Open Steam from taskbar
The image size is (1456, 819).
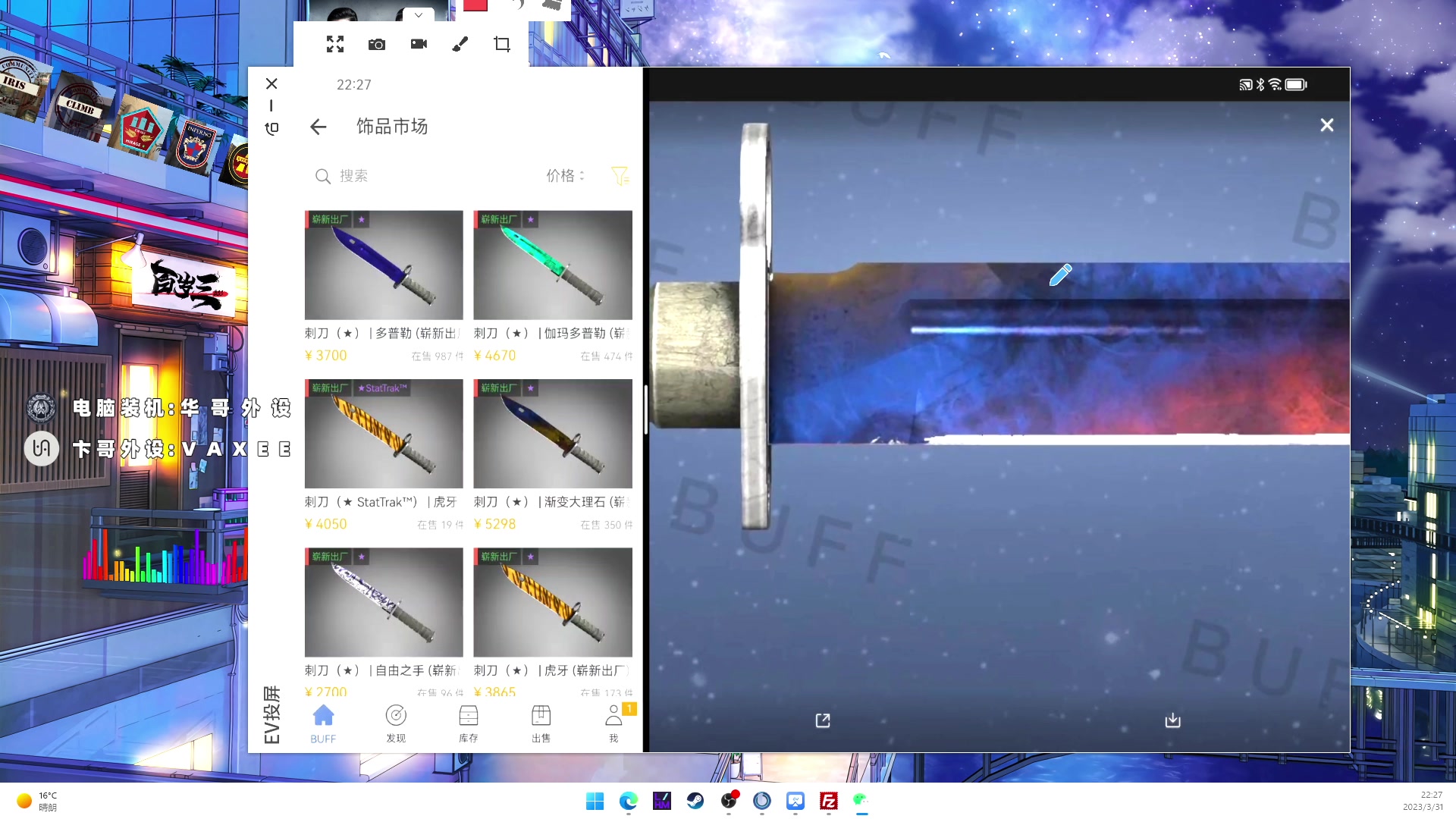(x=695, y=801)
